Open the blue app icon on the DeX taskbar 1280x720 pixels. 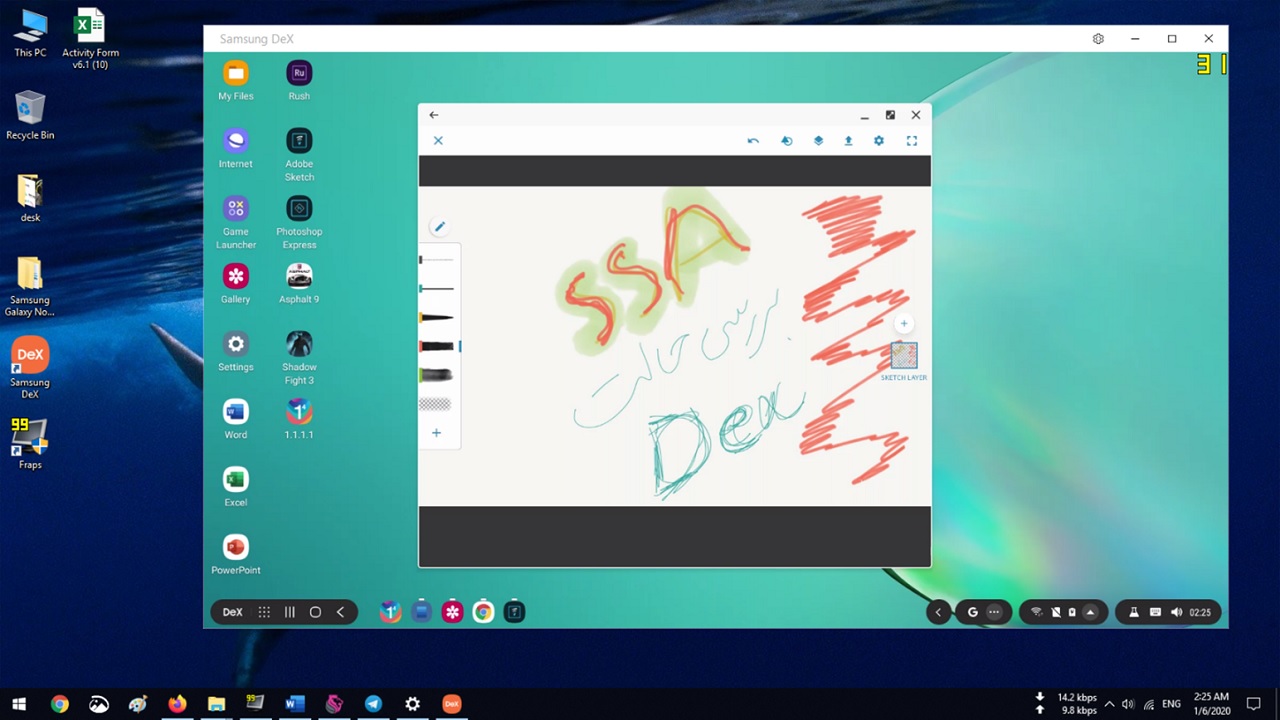point(421,612)
